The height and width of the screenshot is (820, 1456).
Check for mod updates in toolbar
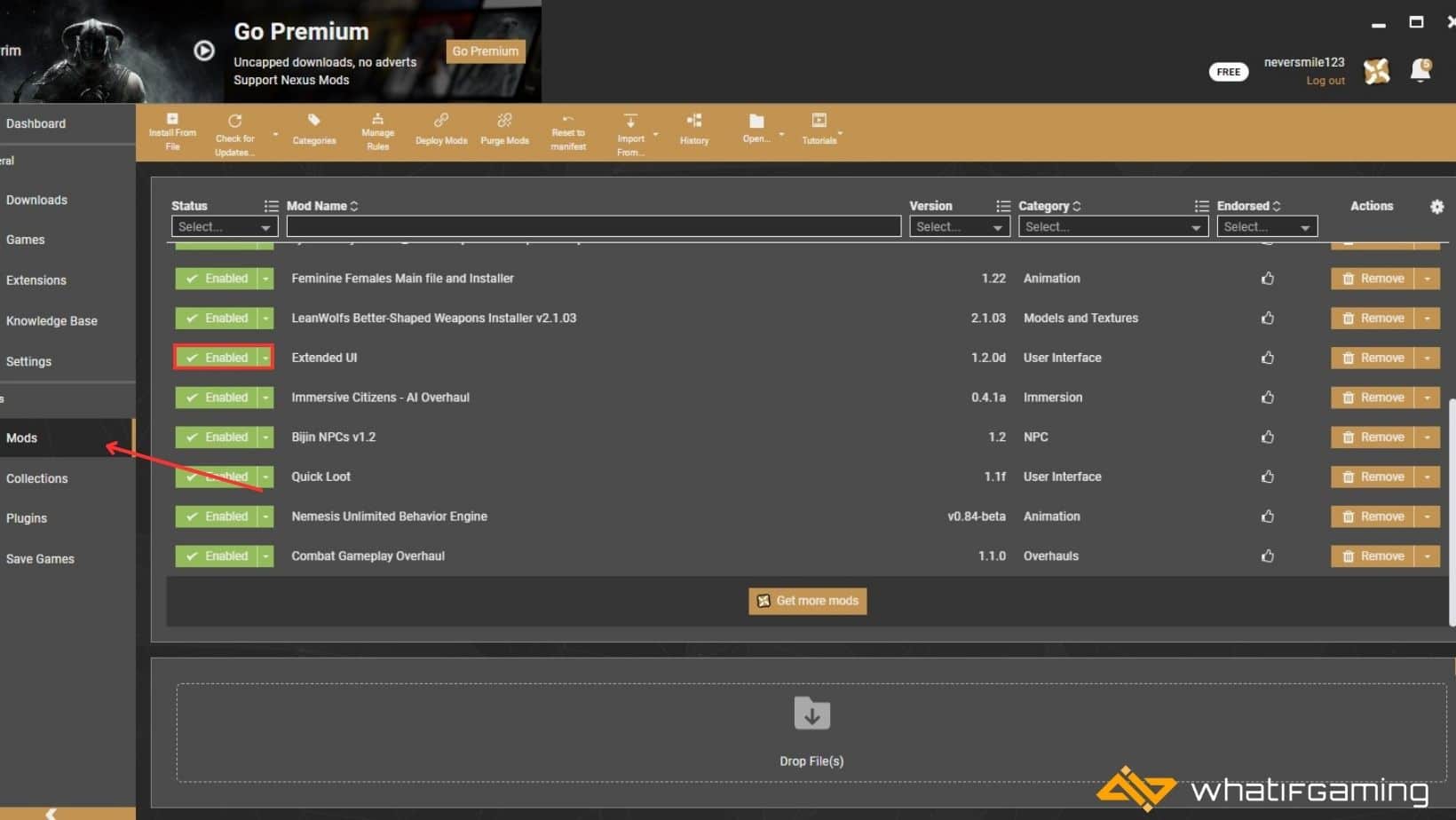[234, 133]
